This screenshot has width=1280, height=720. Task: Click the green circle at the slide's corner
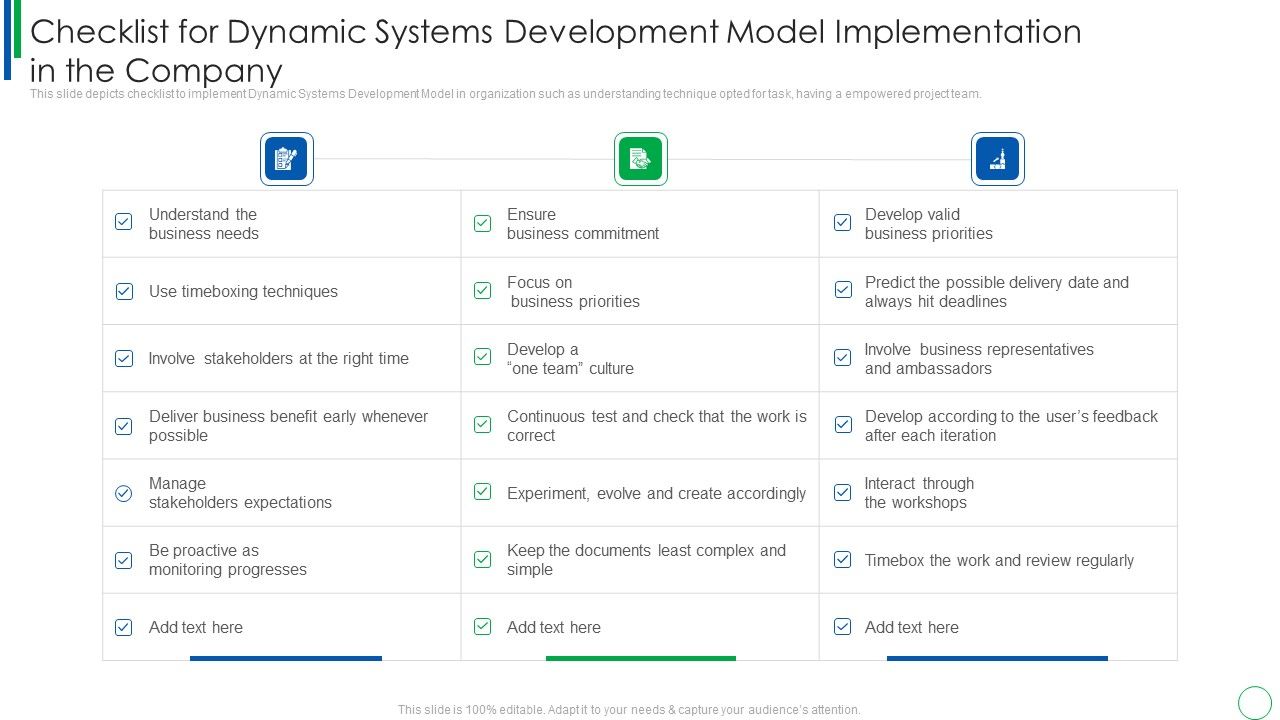pos(1255,703)
